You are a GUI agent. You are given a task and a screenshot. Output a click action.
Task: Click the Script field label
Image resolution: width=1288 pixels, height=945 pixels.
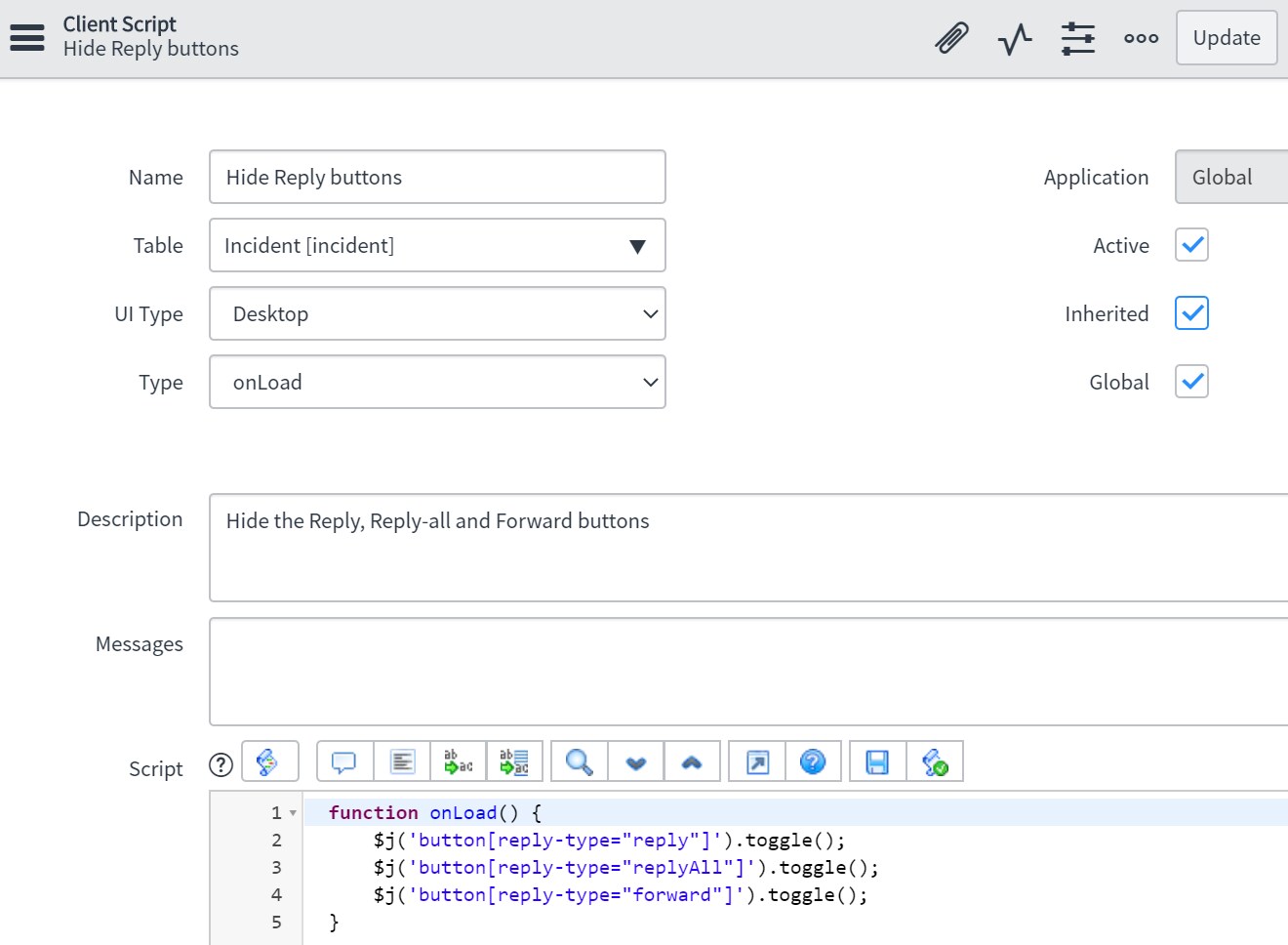[x=156, y=768]
